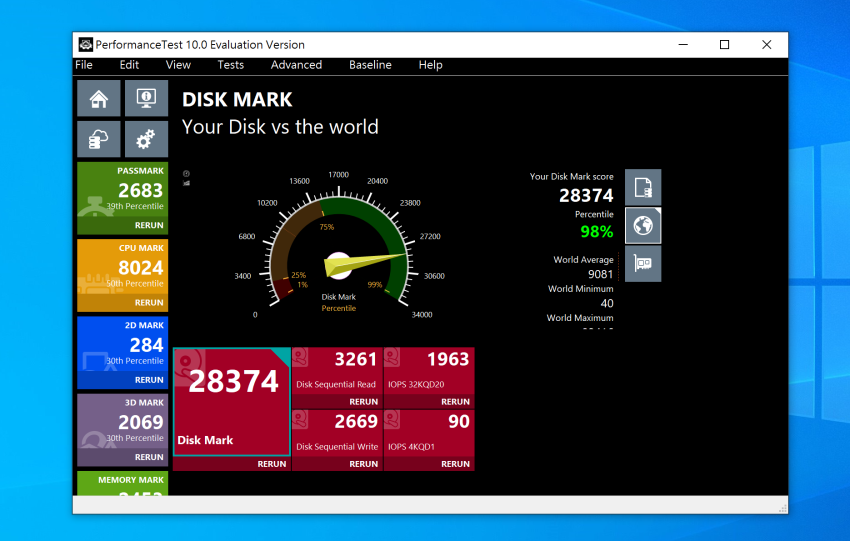Click the 17000 gauge scale label
This screenshot has width=850, height=541.
(338, 175)
